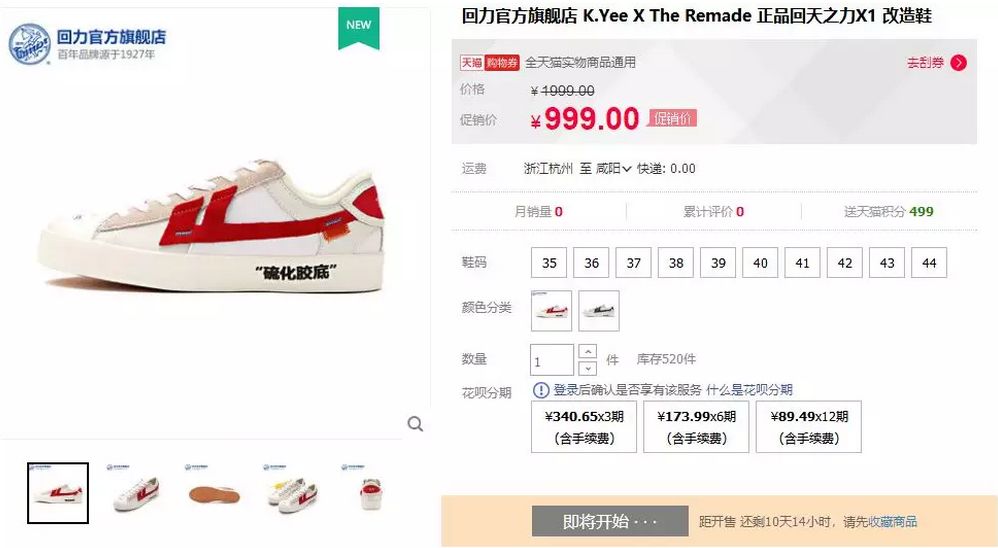
Task: Open the 咸阳 delivery destination dropdown
Action: click(x=614, y=169)
